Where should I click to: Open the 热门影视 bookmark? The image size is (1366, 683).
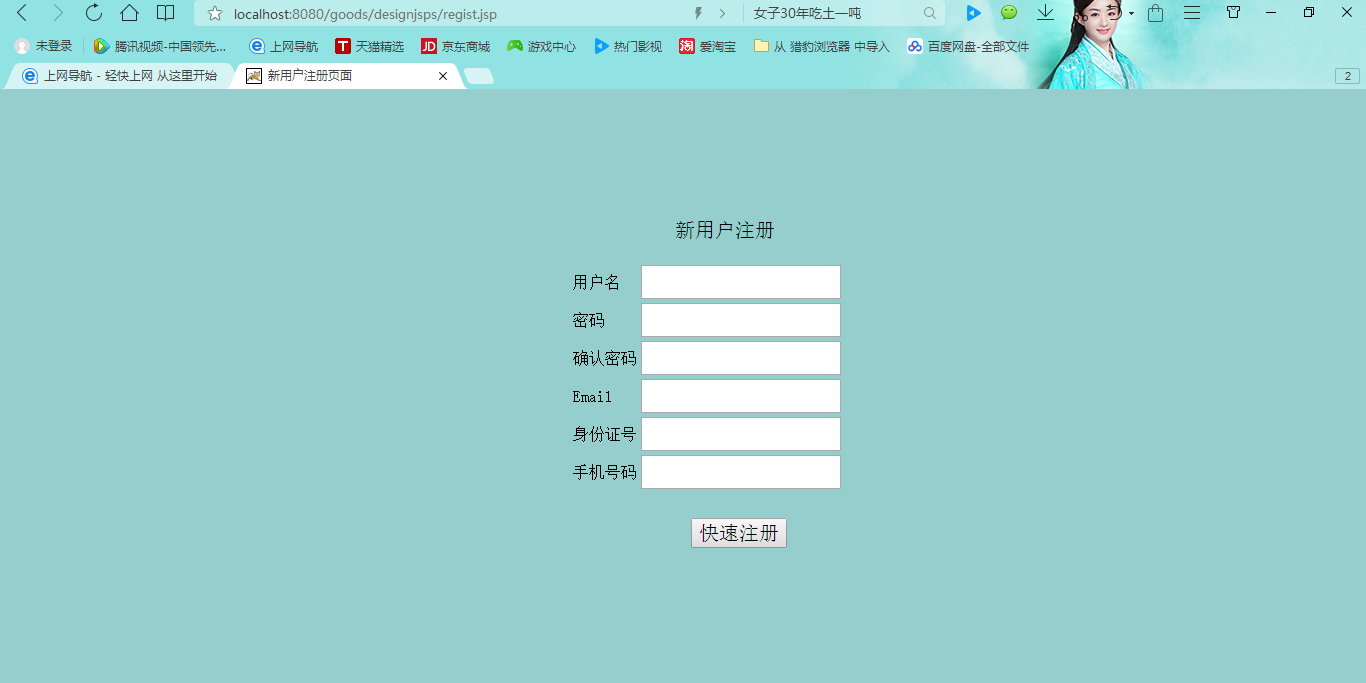point(628,46)
